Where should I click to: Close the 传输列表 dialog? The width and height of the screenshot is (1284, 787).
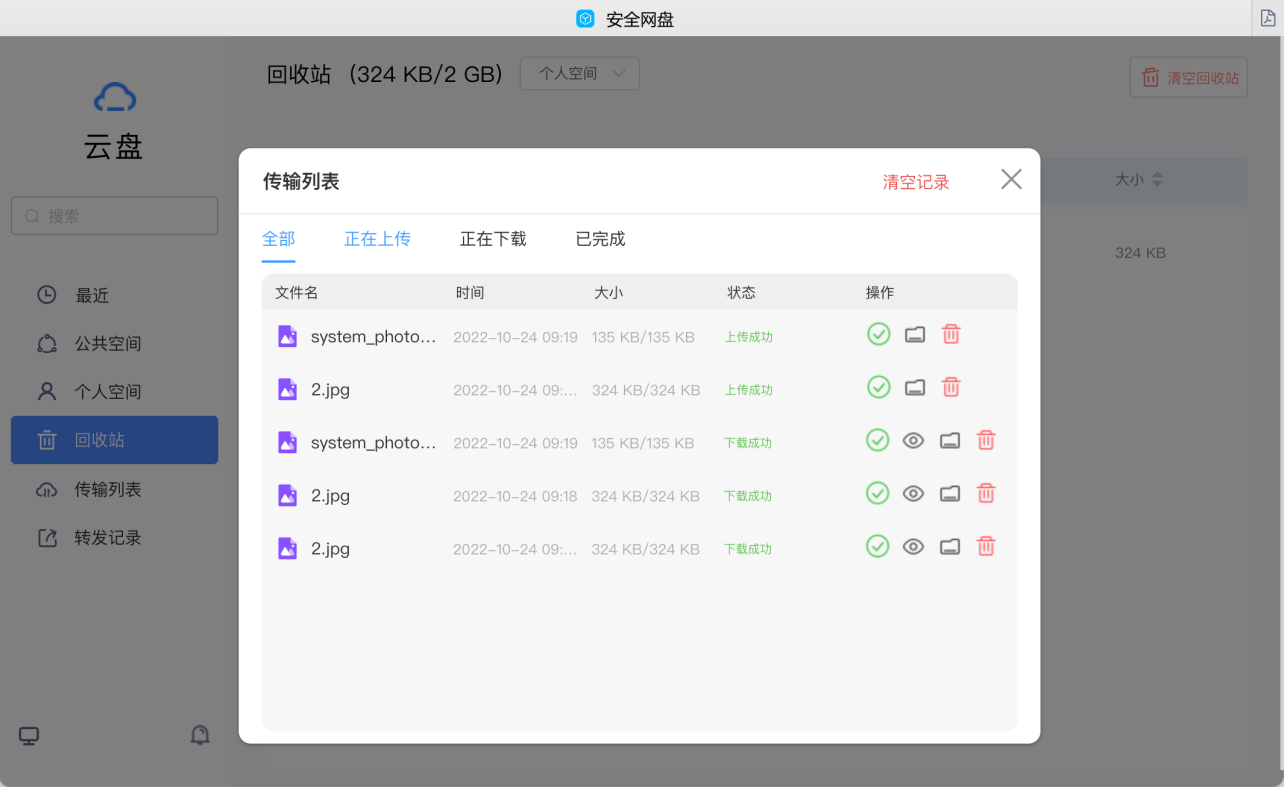click(x=1010, y=179)
